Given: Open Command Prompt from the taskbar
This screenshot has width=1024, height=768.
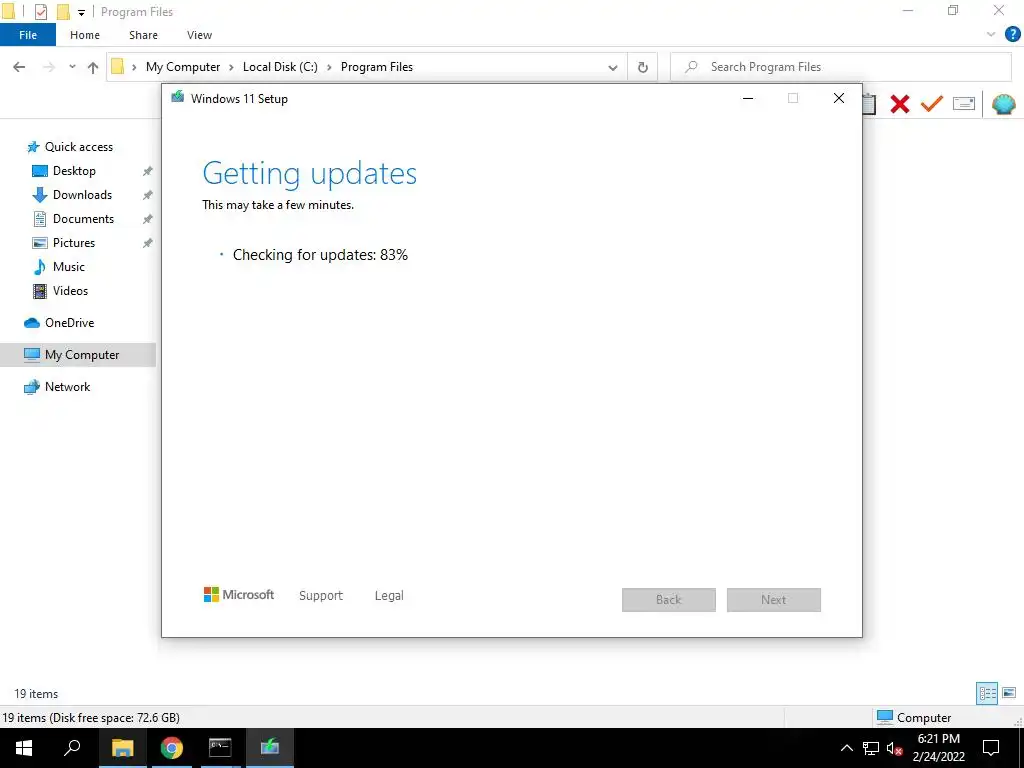Looking at the screenshot, I should 220,748.
